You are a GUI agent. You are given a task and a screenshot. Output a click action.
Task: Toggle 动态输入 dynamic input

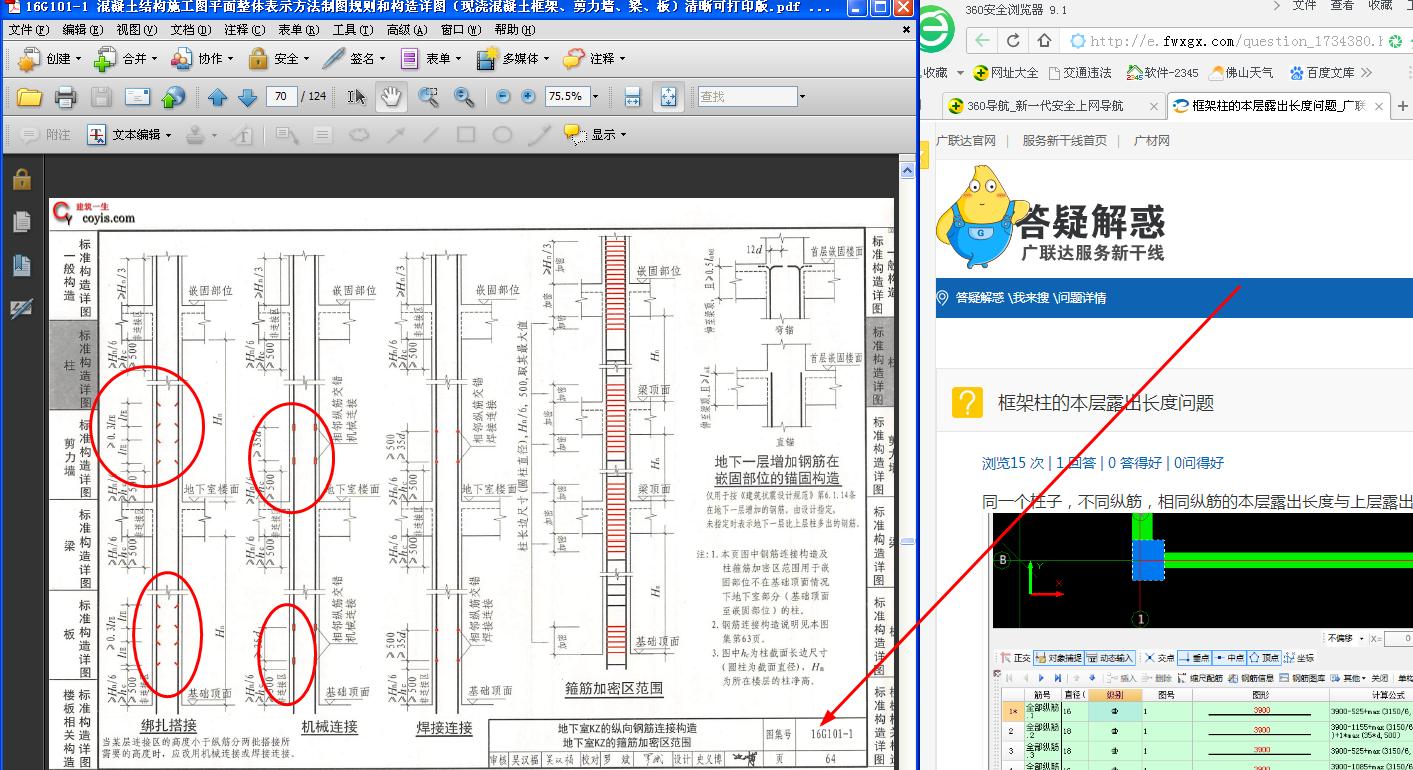[1109, 658]
